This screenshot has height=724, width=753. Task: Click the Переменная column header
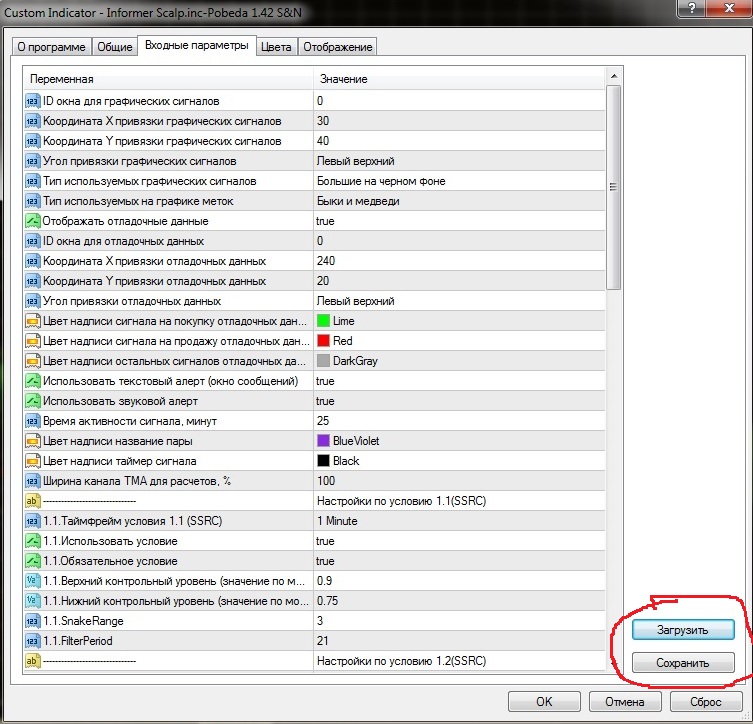[x=169, y=79]
